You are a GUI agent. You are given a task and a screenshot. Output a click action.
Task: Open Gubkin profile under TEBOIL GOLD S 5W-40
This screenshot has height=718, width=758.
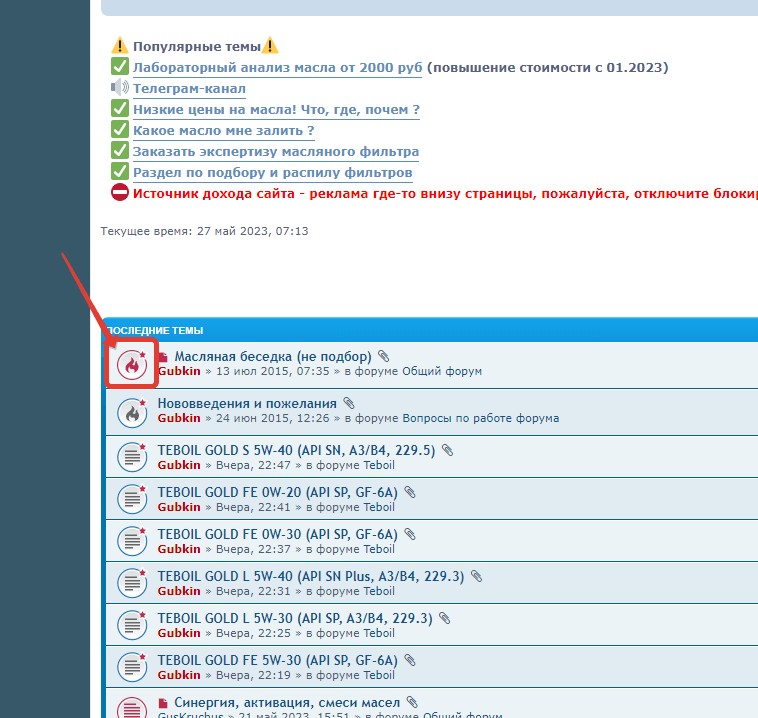[179, 465]
